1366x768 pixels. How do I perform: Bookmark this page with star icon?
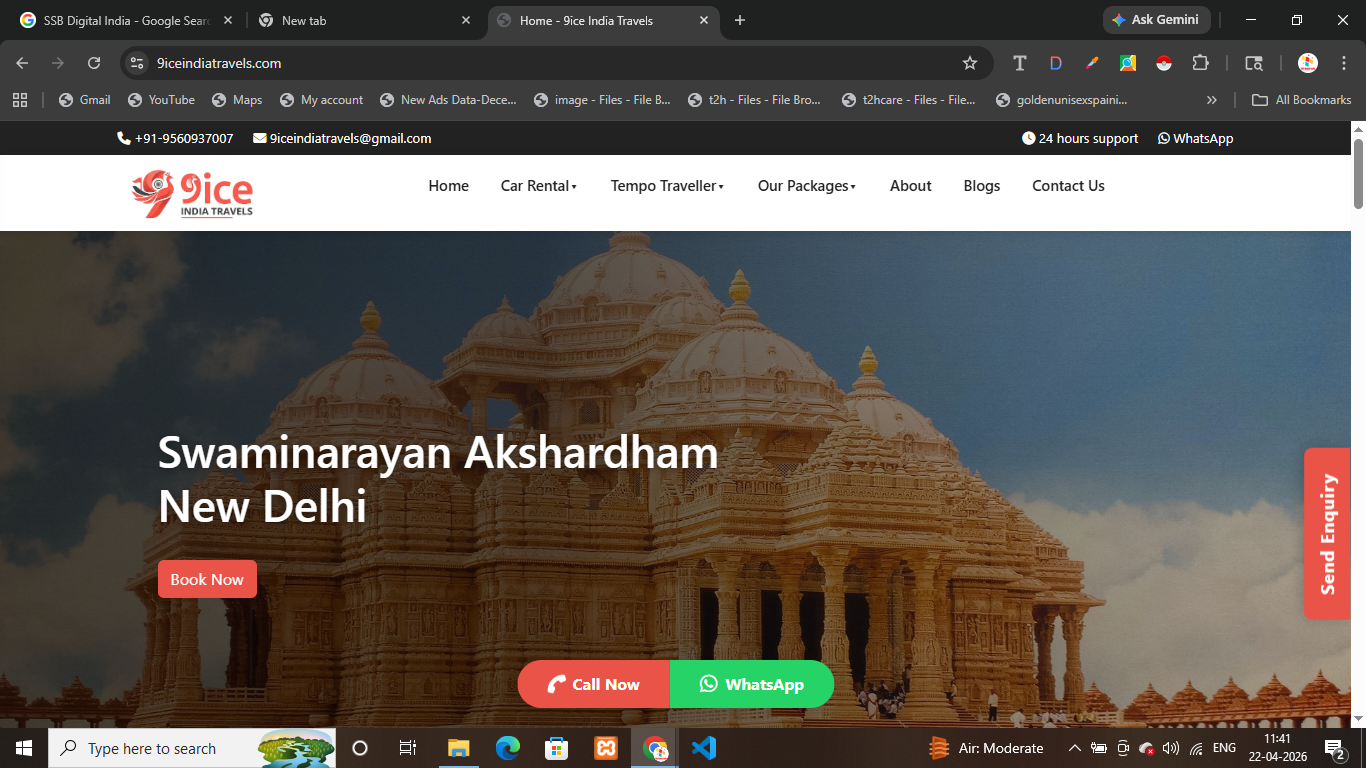969,63
